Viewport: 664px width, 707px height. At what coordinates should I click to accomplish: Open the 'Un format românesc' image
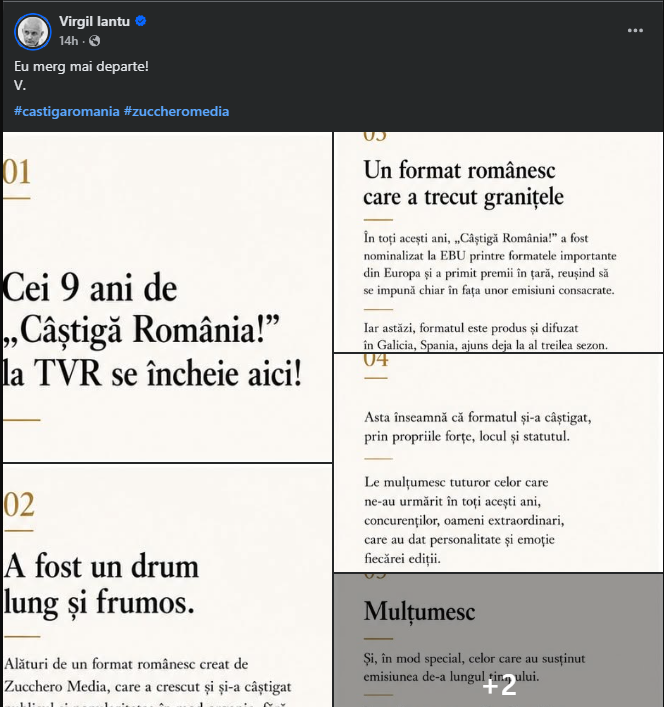pyautogui.click(x=498, y=242)
